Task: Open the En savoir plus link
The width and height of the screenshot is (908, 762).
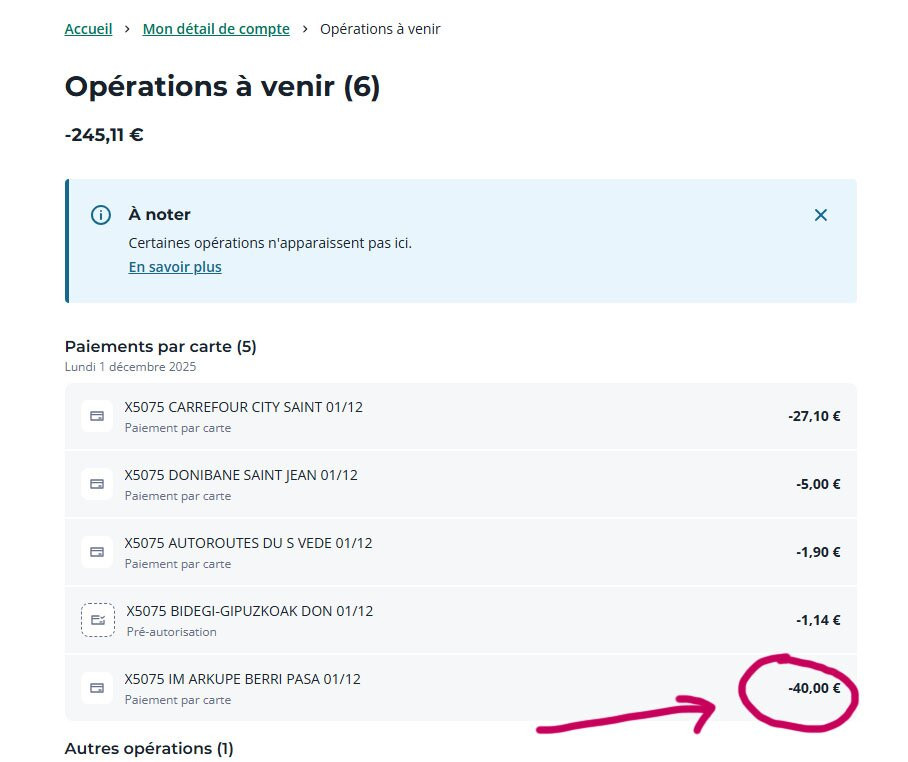Action: pos(175,267)
